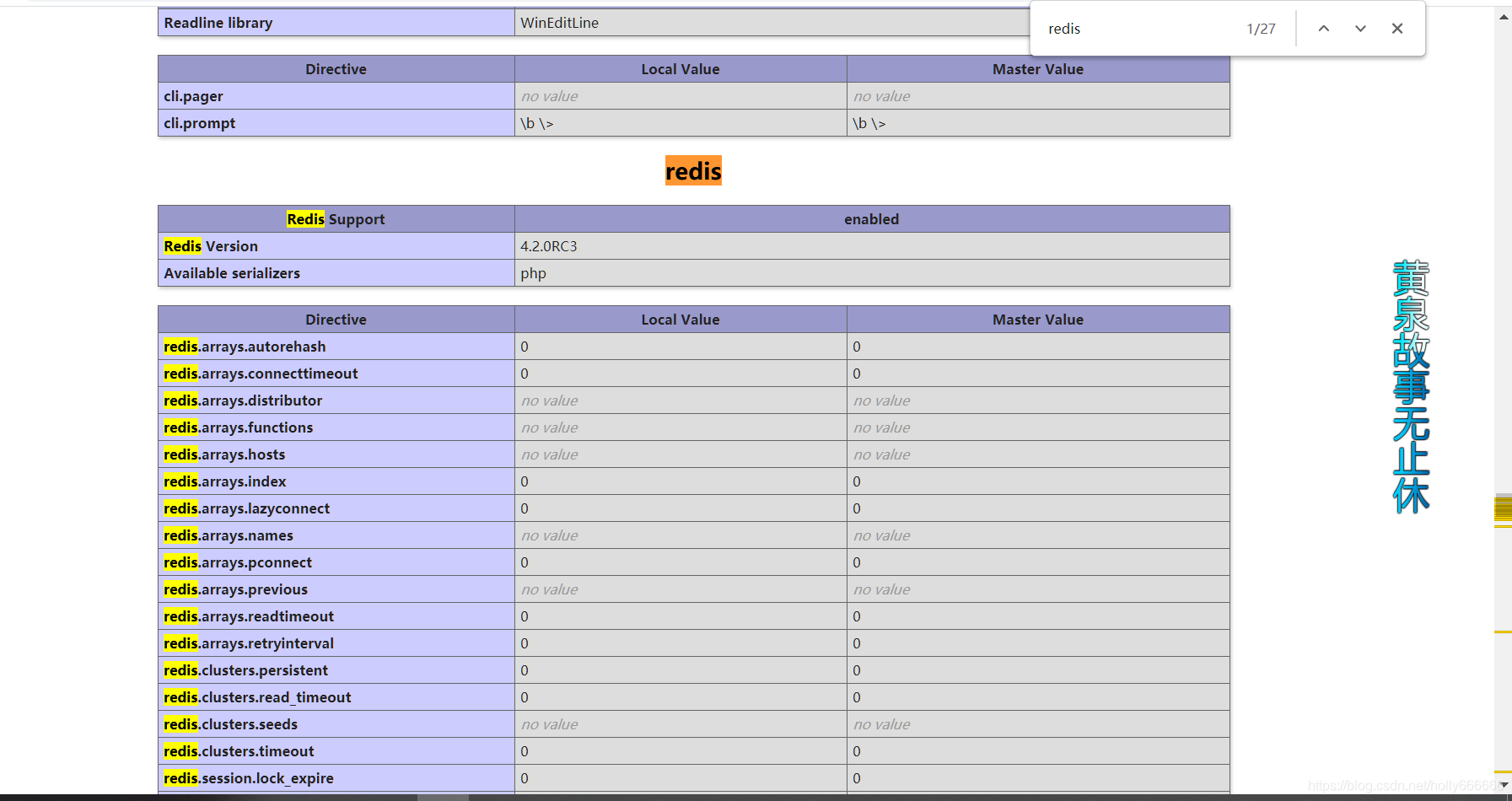
Task: Click redis.arrays.distributor directive
Action: click(243, 400)
